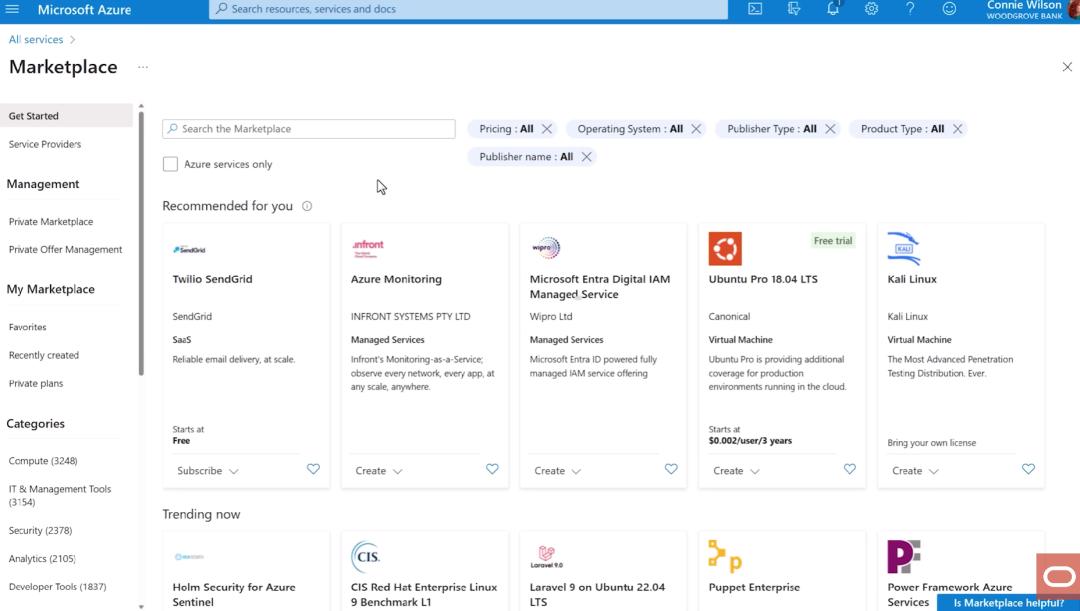Open Holm Security for Azure Sentinel
Image resolution: width=1080 pixels, height=611 pixels.
point(234,594)
